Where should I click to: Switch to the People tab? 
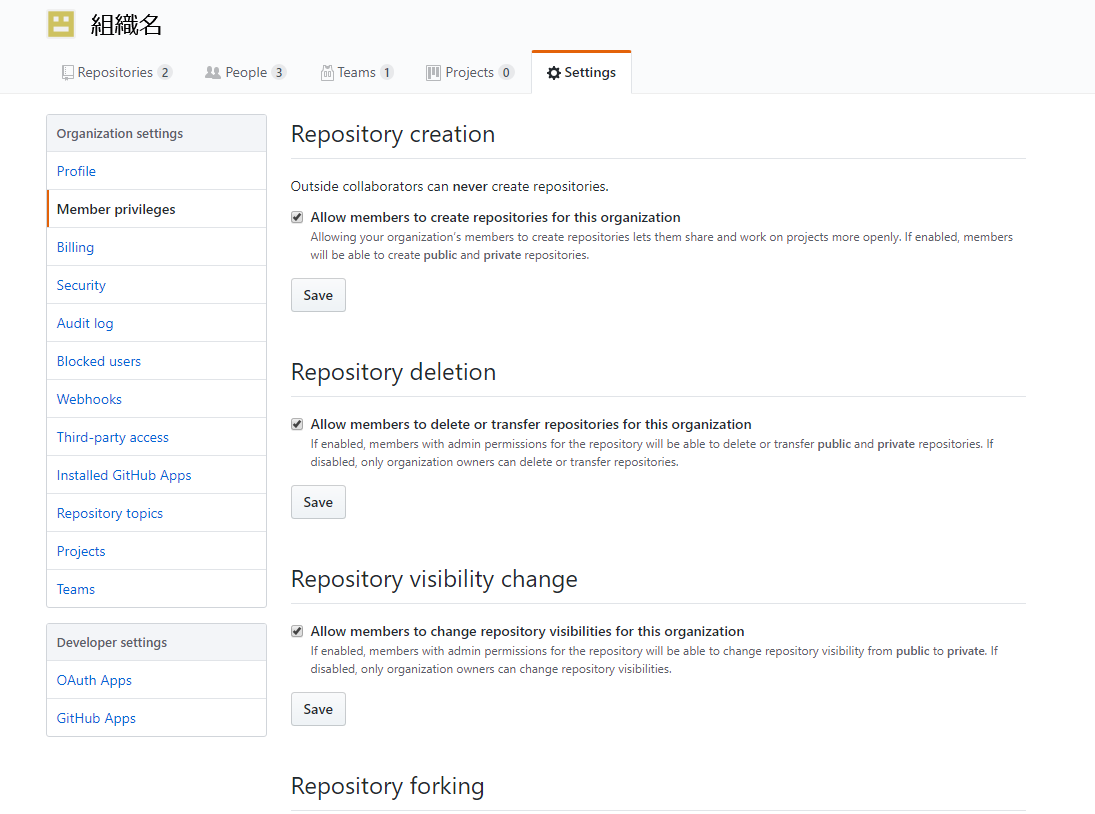tap(246, 73)
